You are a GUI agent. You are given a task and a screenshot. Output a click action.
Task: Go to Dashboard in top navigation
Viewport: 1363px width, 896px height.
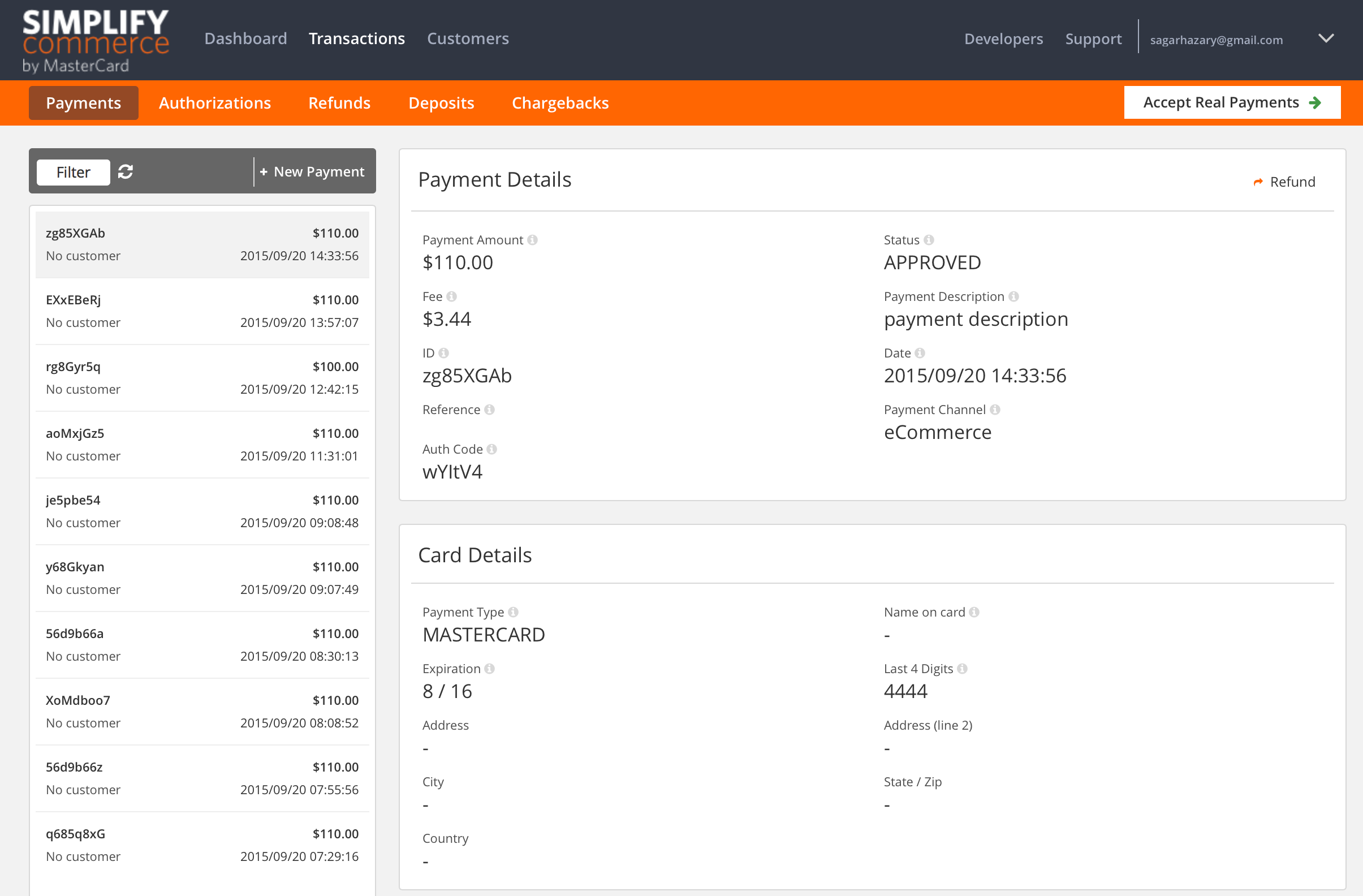tap(245, 39)
